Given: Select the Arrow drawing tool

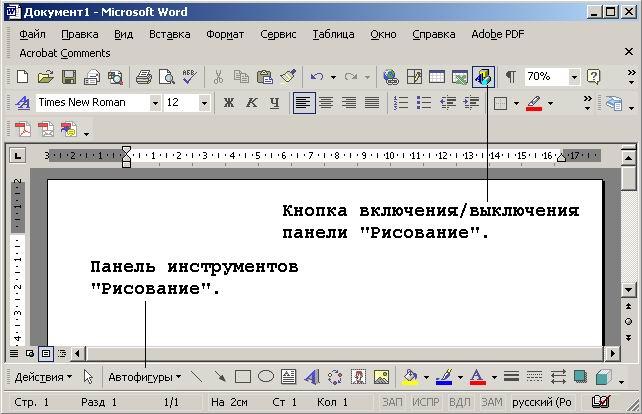Looking at the screenshot, I should (219, 377).
